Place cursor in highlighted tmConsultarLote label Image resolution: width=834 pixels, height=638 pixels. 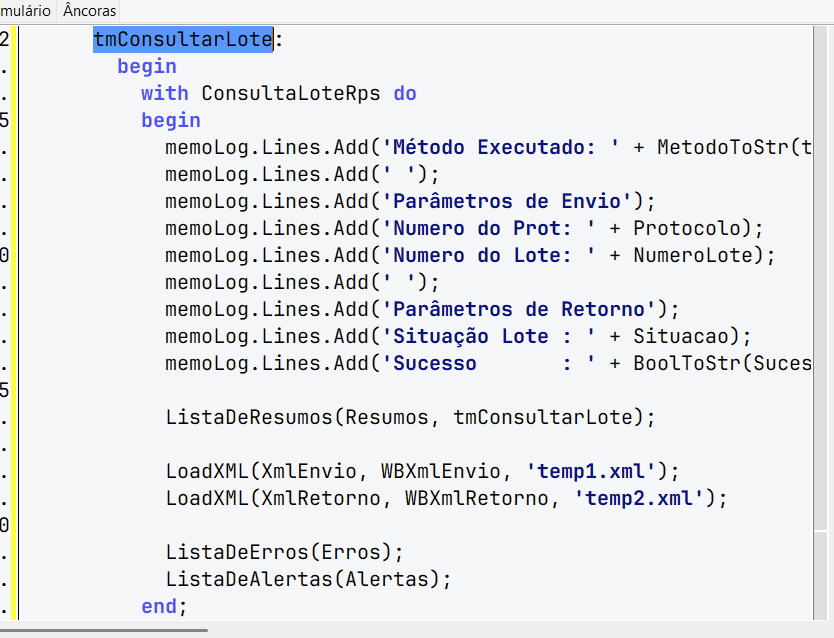(182, 39)
